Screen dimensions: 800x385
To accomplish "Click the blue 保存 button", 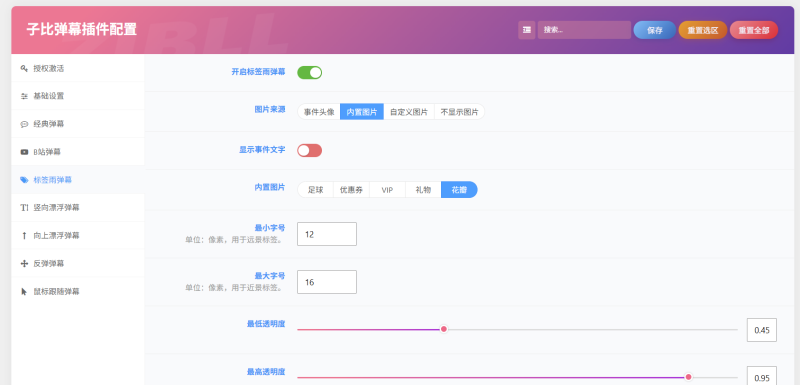I will click(x=655, y=30).
